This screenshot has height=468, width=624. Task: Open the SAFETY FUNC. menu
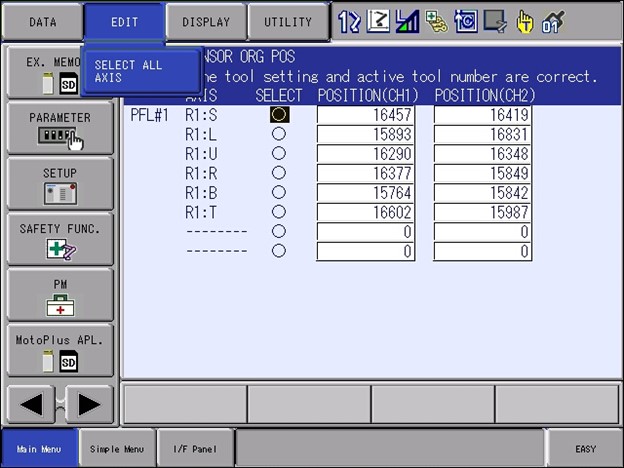[x=60, y=239]
